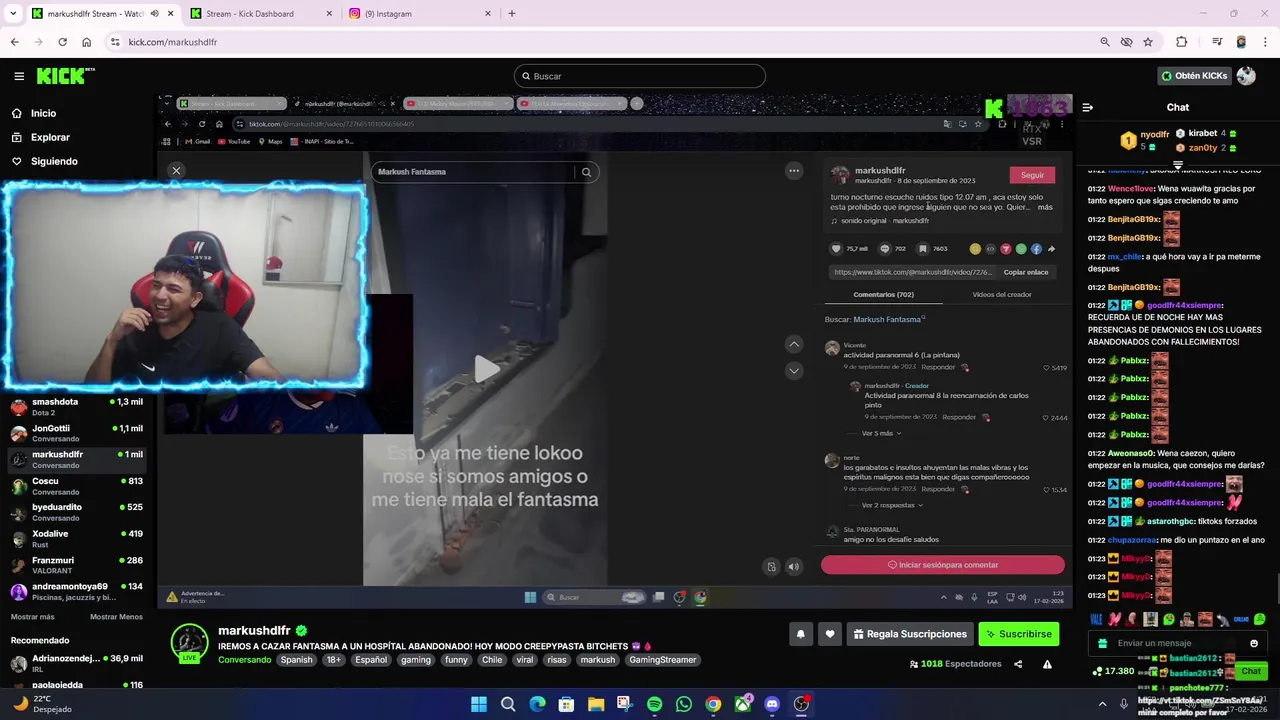This screenshot has width=1280, height=720.
Task: Open the Windows Start menu
Action: pos(478,704)
